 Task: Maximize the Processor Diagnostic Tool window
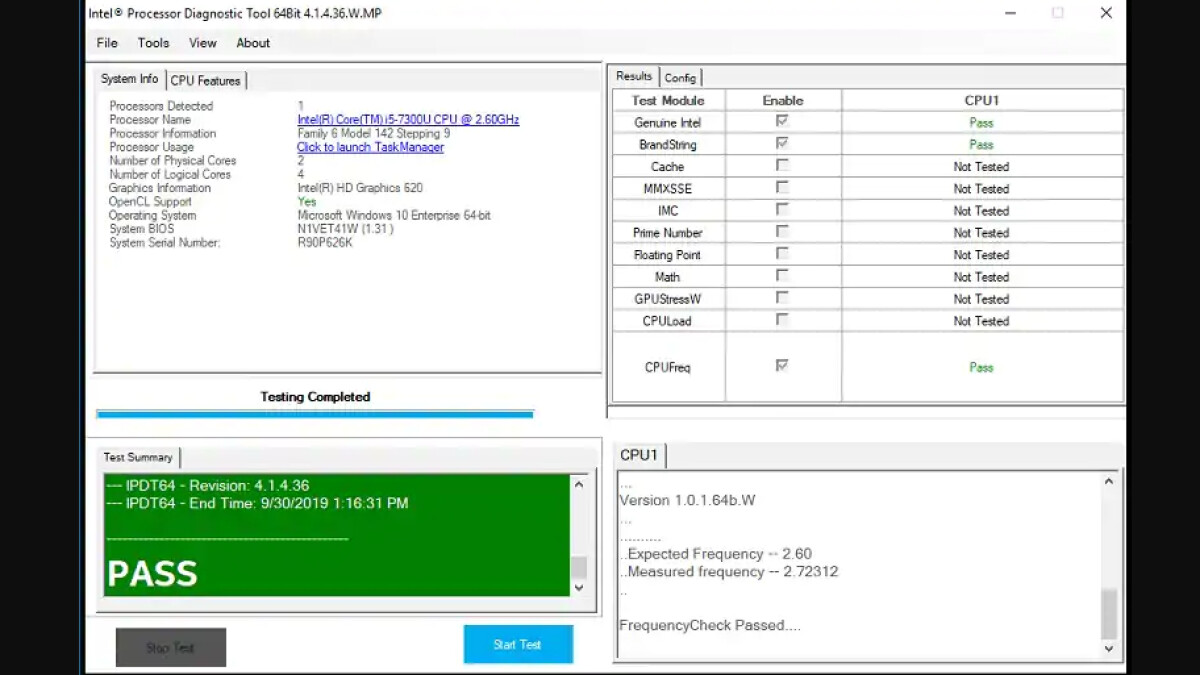1057,13
